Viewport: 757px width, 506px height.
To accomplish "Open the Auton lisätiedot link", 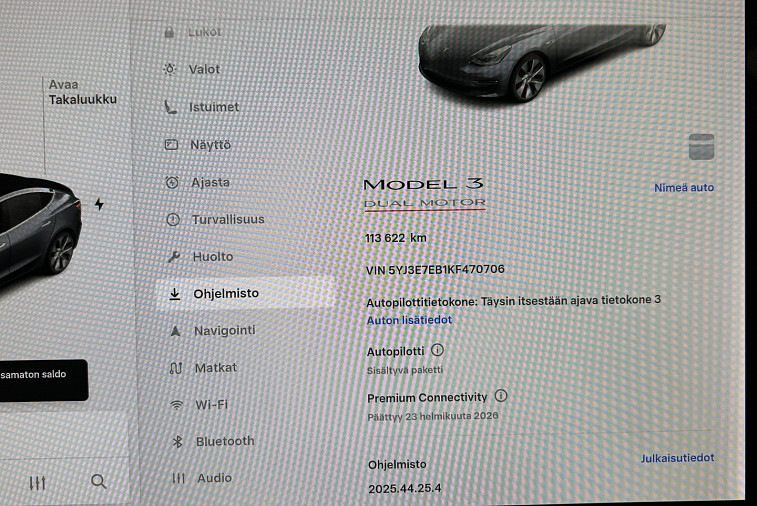I will point(409,320).
